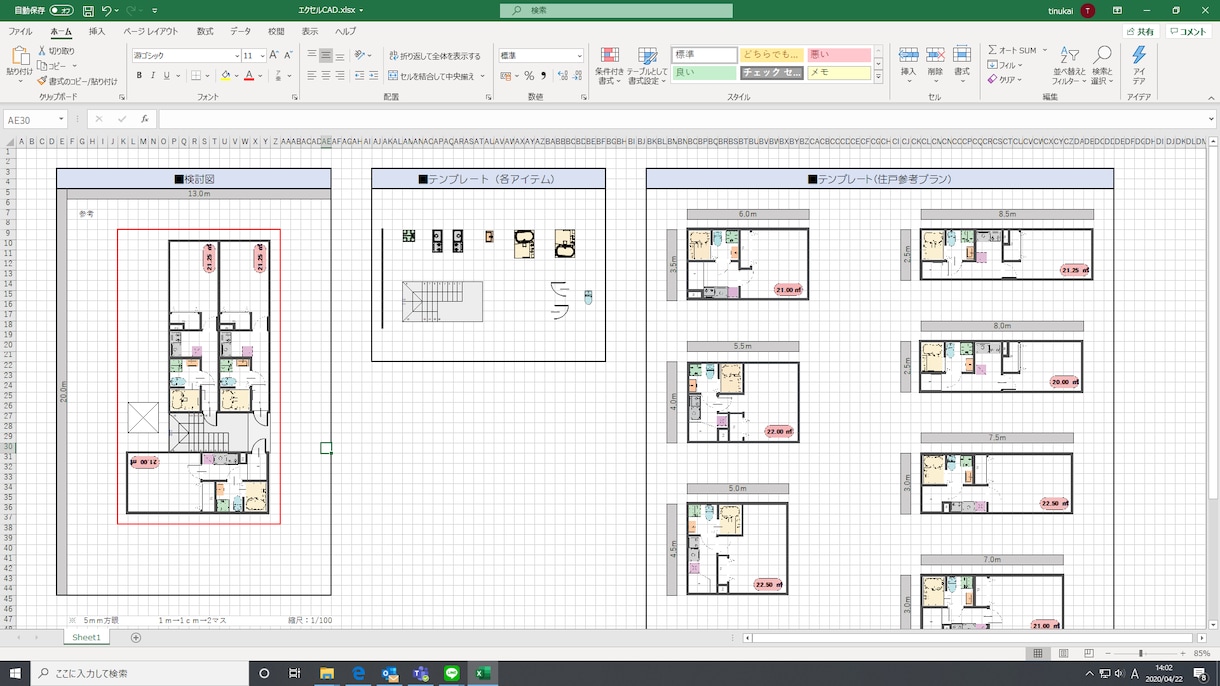Image resolution: width=1220 pixels, height=686 pixels.
Task: Click the Decrease Font Size icon
Action: click(x=288, y=56)
